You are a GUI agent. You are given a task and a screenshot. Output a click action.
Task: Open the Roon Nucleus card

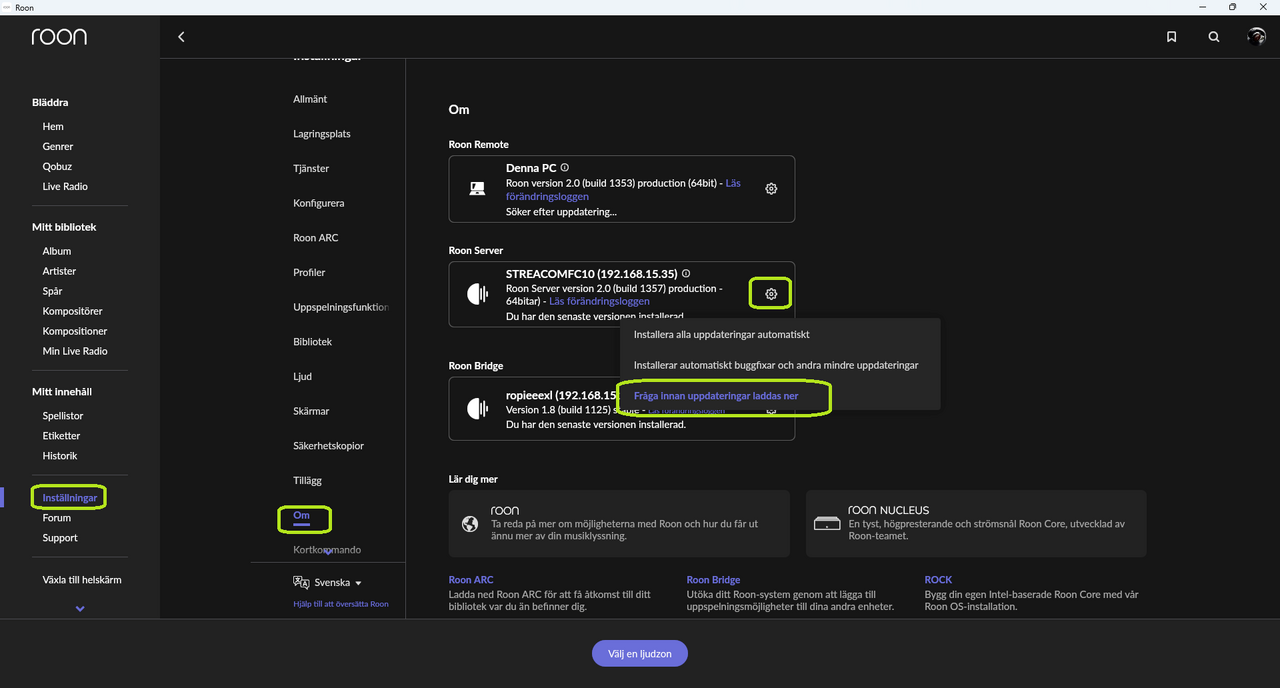976,524
